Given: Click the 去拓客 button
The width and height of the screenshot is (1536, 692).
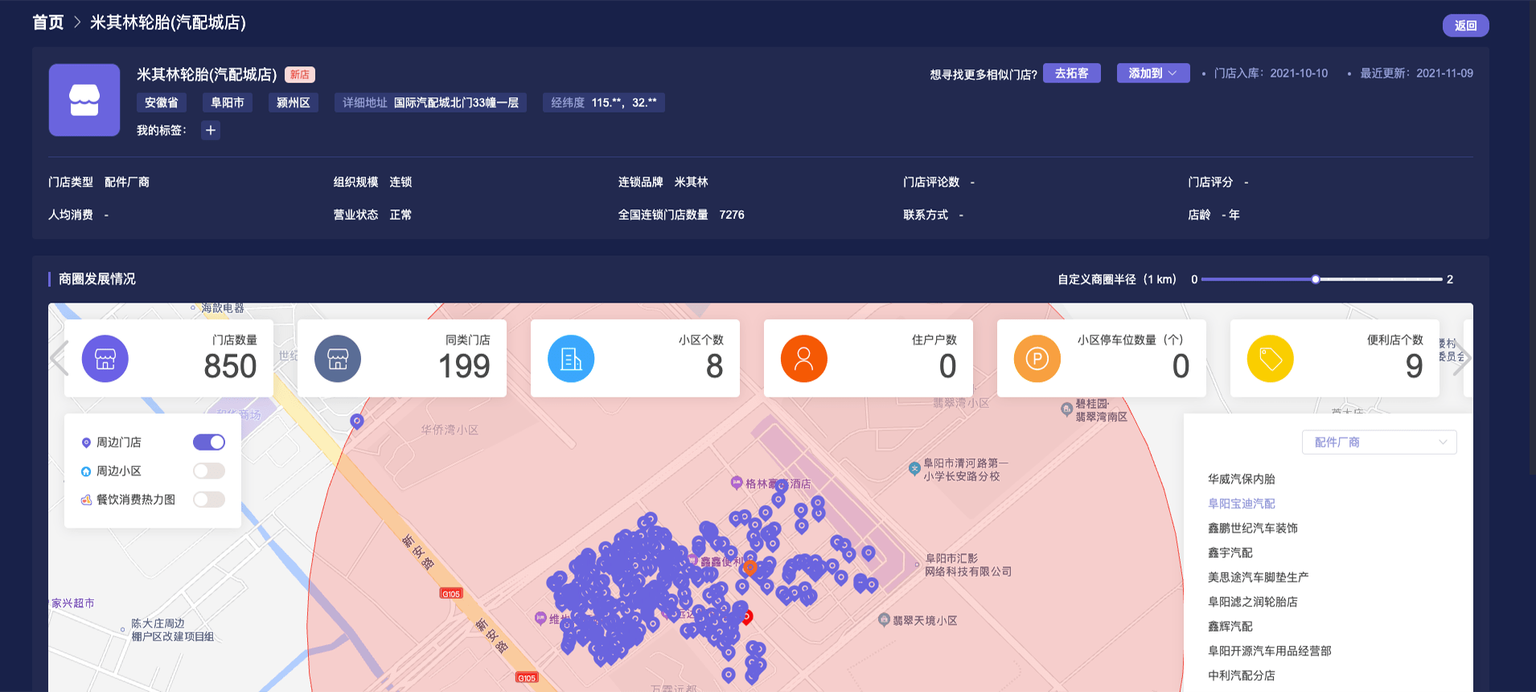Looking at the screenshot, I should (1072, 73).
